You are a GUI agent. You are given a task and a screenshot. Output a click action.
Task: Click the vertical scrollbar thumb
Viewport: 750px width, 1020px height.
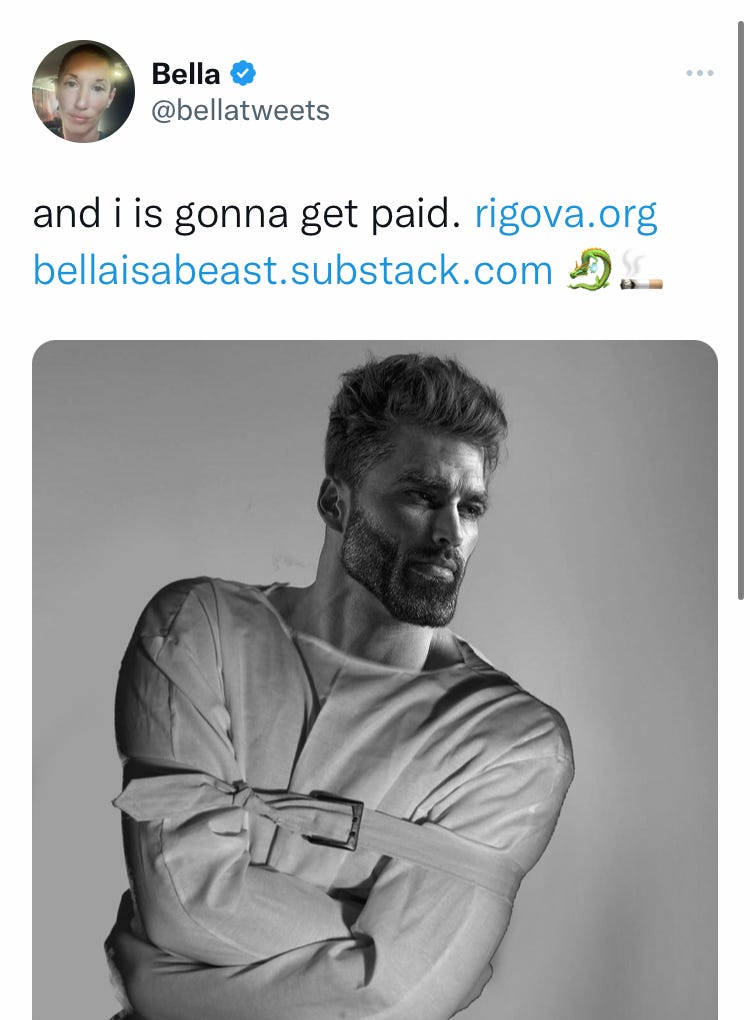[x=740, y=310]
